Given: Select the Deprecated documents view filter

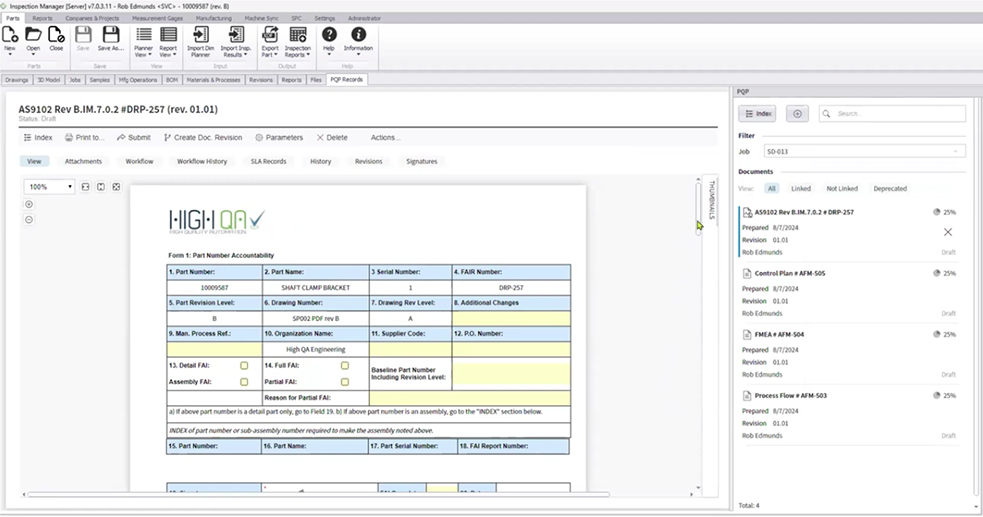Looking at the screenshot, I should (x=890, y=189).
